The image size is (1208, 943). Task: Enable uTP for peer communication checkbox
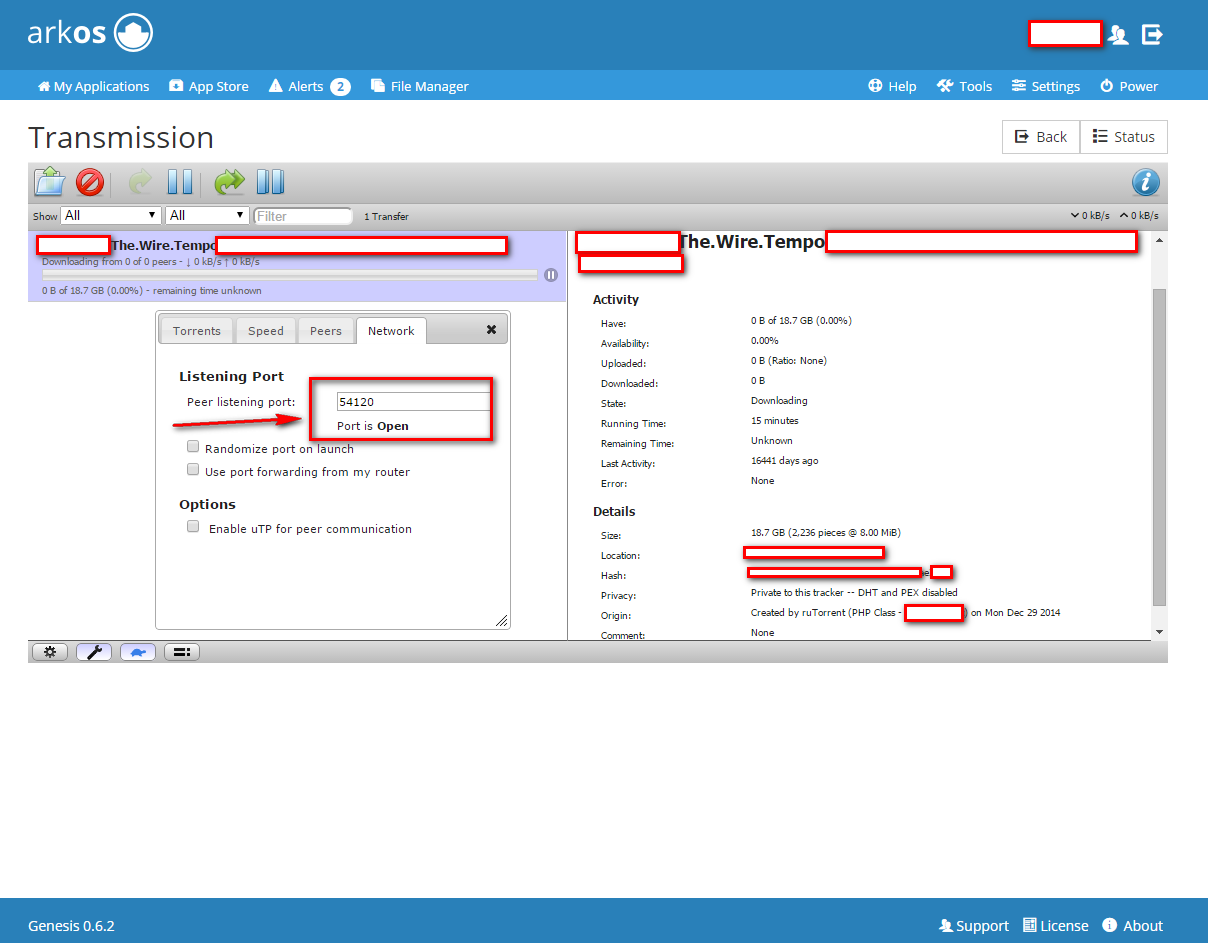pos(193,526)
